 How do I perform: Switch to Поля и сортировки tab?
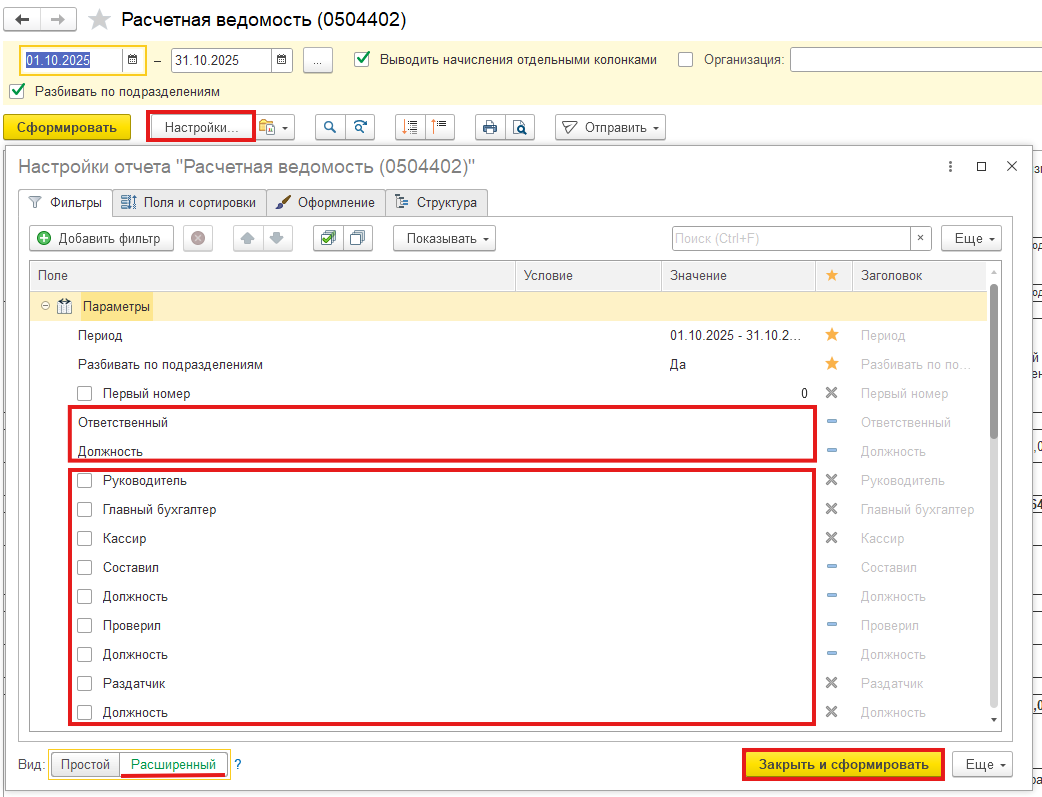(189, 203)
